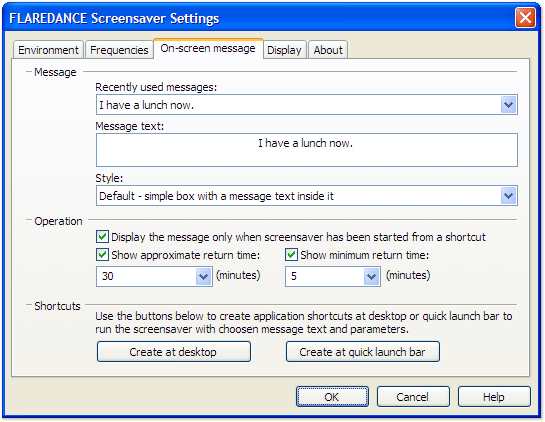Click the approximate return time value 30
The width and height of the screenshot is (545, 422).
pyautogui.click(x=107, y=276)
